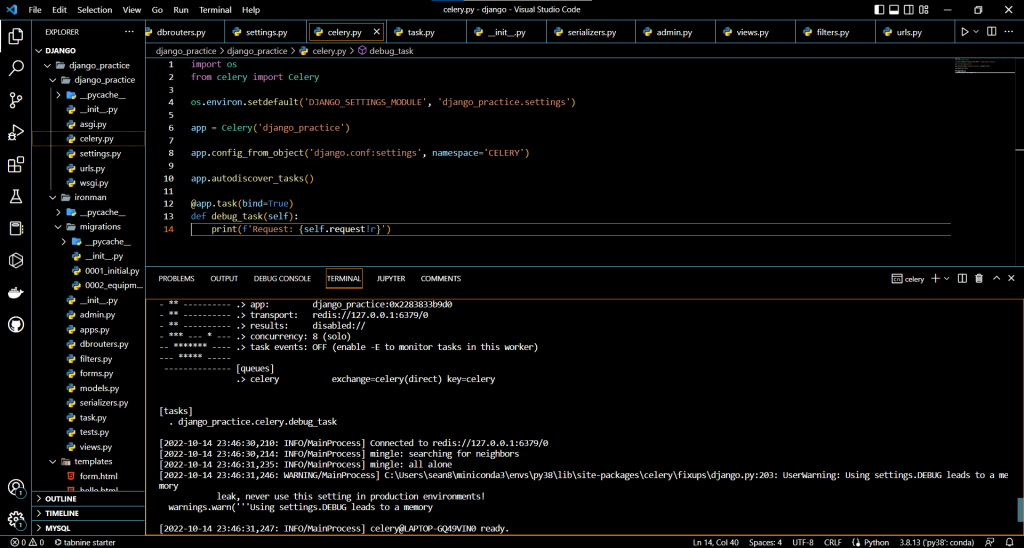The image size is (1024, 548).
Task: Open the Terminal menu
Action: click(x=214, y=10)
